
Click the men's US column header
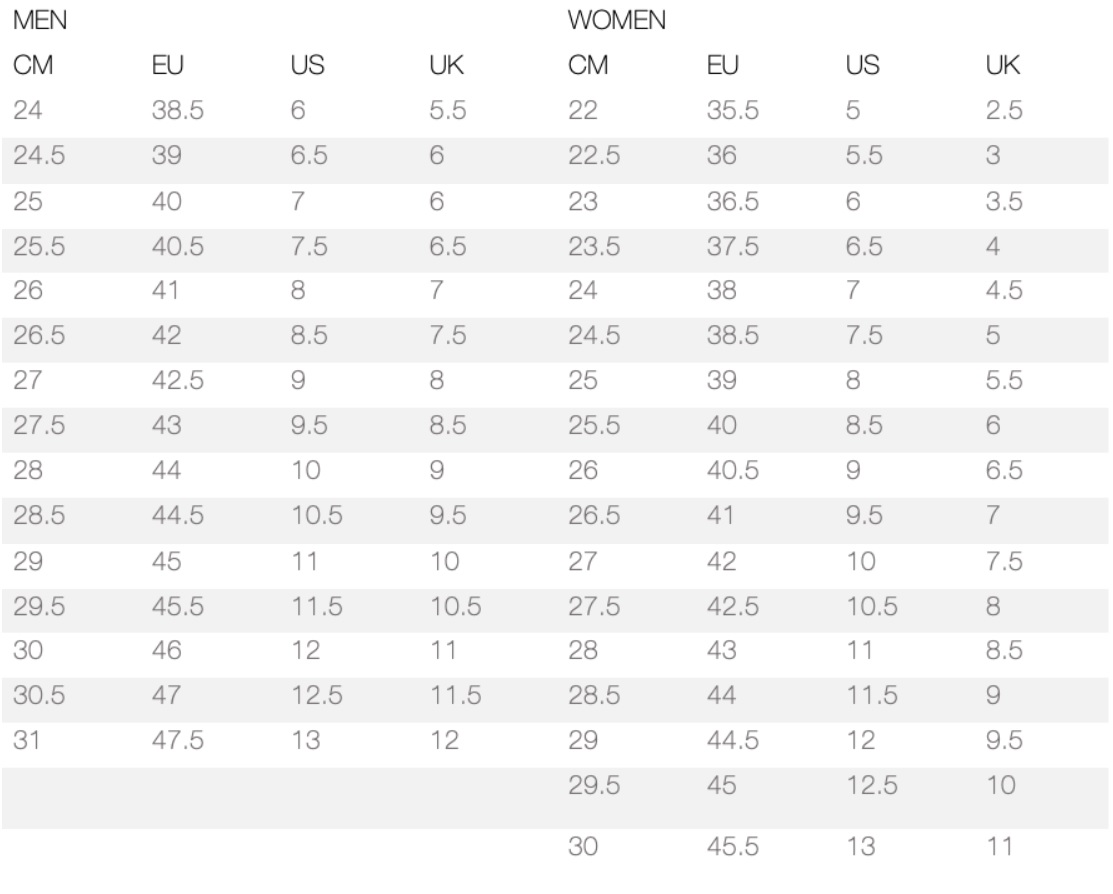click(307, 65)
